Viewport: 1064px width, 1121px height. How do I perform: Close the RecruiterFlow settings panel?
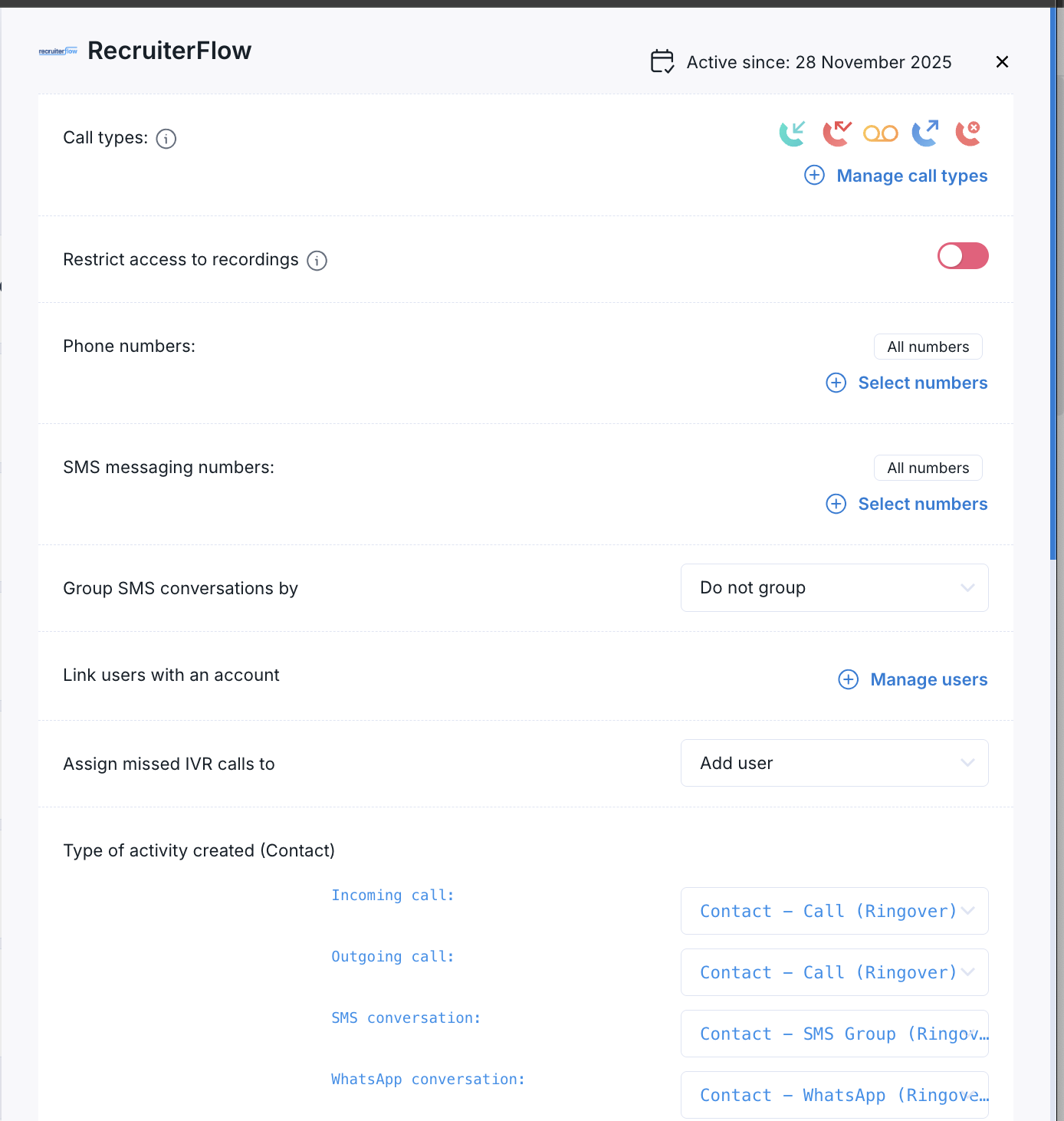[x=1002, y=62]
